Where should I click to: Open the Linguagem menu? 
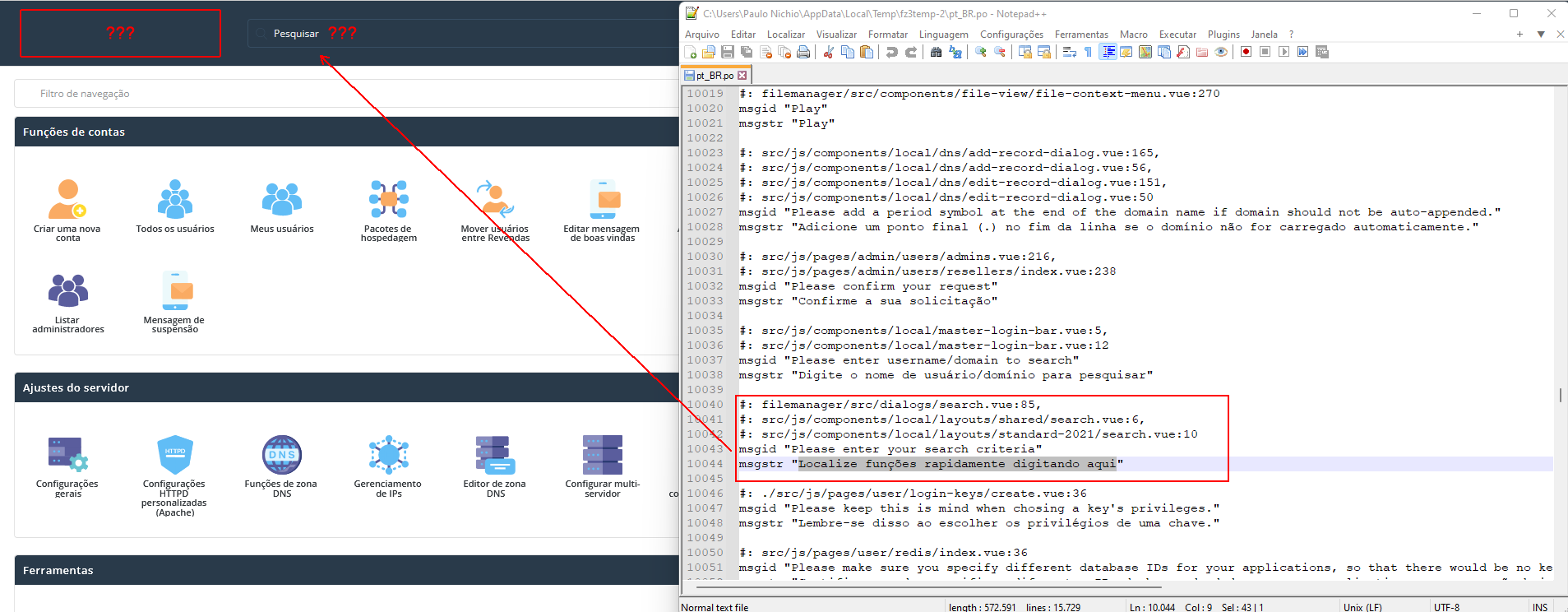pyautogui.click(x=943, y=35)
